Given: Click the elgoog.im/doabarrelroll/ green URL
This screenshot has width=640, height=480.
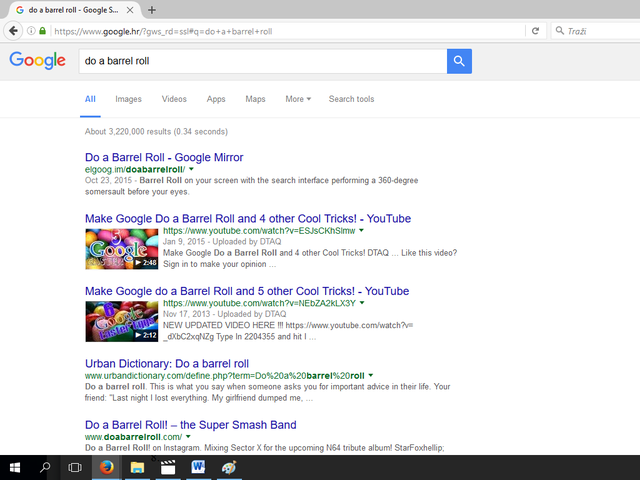Looking at the screenshot, I should click(x=135, y=169).
